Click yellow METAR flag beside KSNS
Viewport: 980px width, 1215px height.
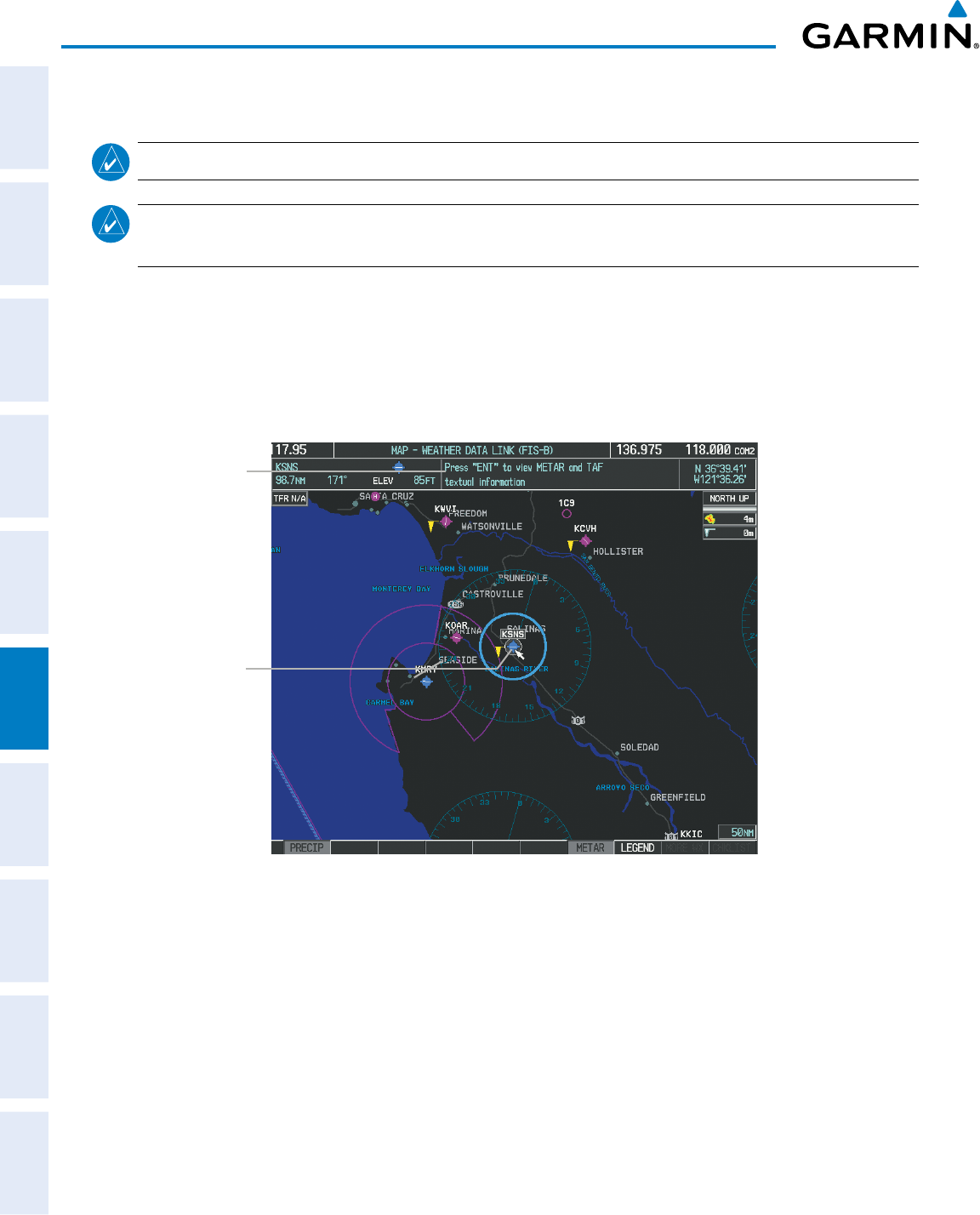[x=499, y=652]
